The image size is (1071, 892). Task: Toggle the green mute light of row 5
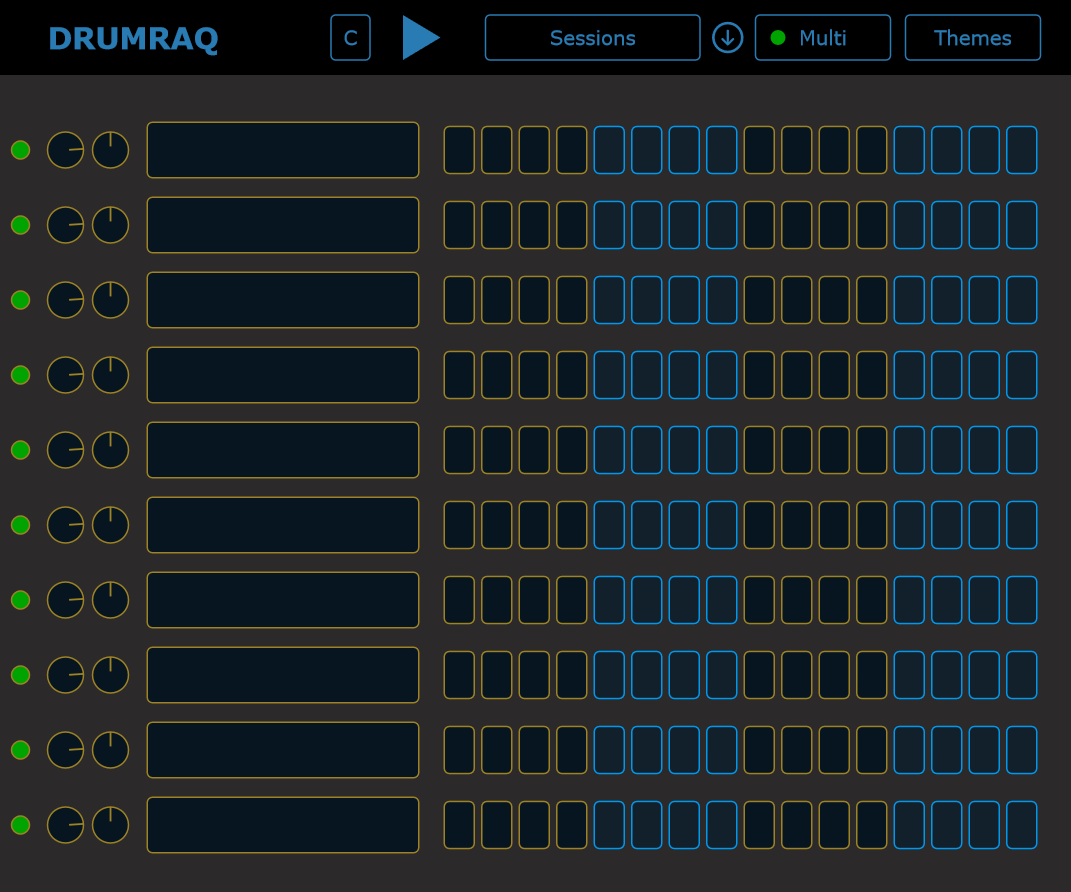click(20, 450)
